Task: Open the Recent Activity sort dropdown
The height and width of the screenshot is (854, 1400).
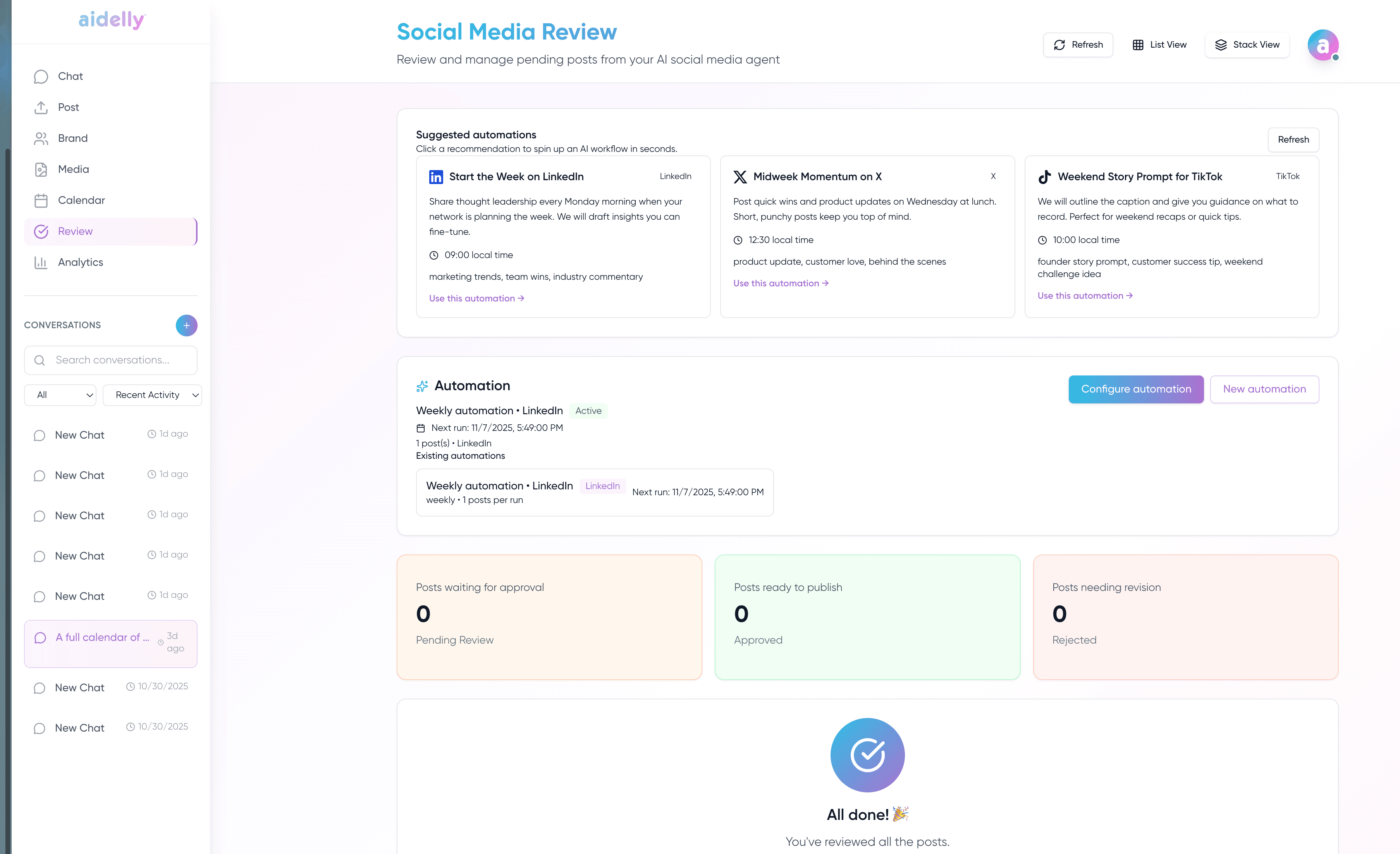Action: pyautogui.click(x=152, y=395)
